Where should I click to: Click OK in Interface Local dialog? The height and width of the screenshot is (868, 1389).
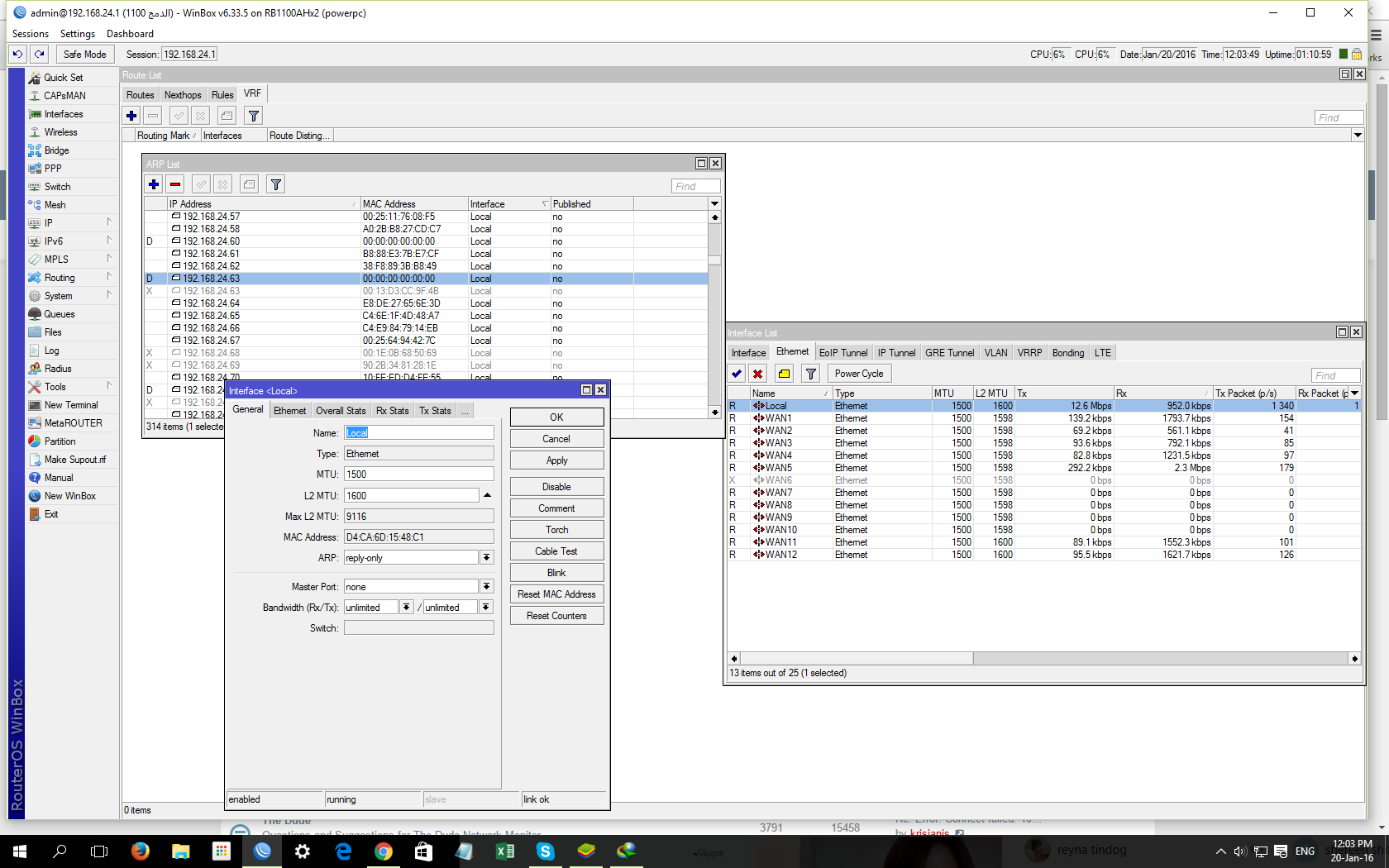tap(556, 417)
